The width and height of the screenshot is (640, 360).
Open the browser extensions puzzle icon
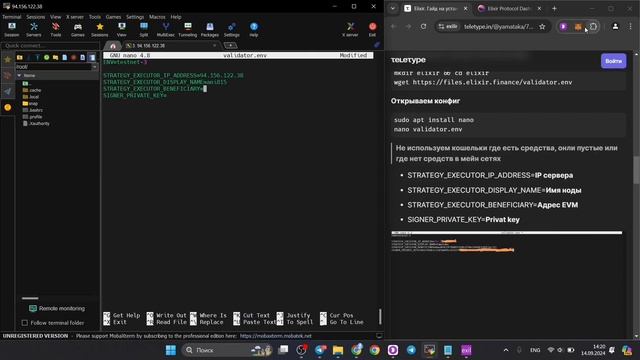coord(593,27)
